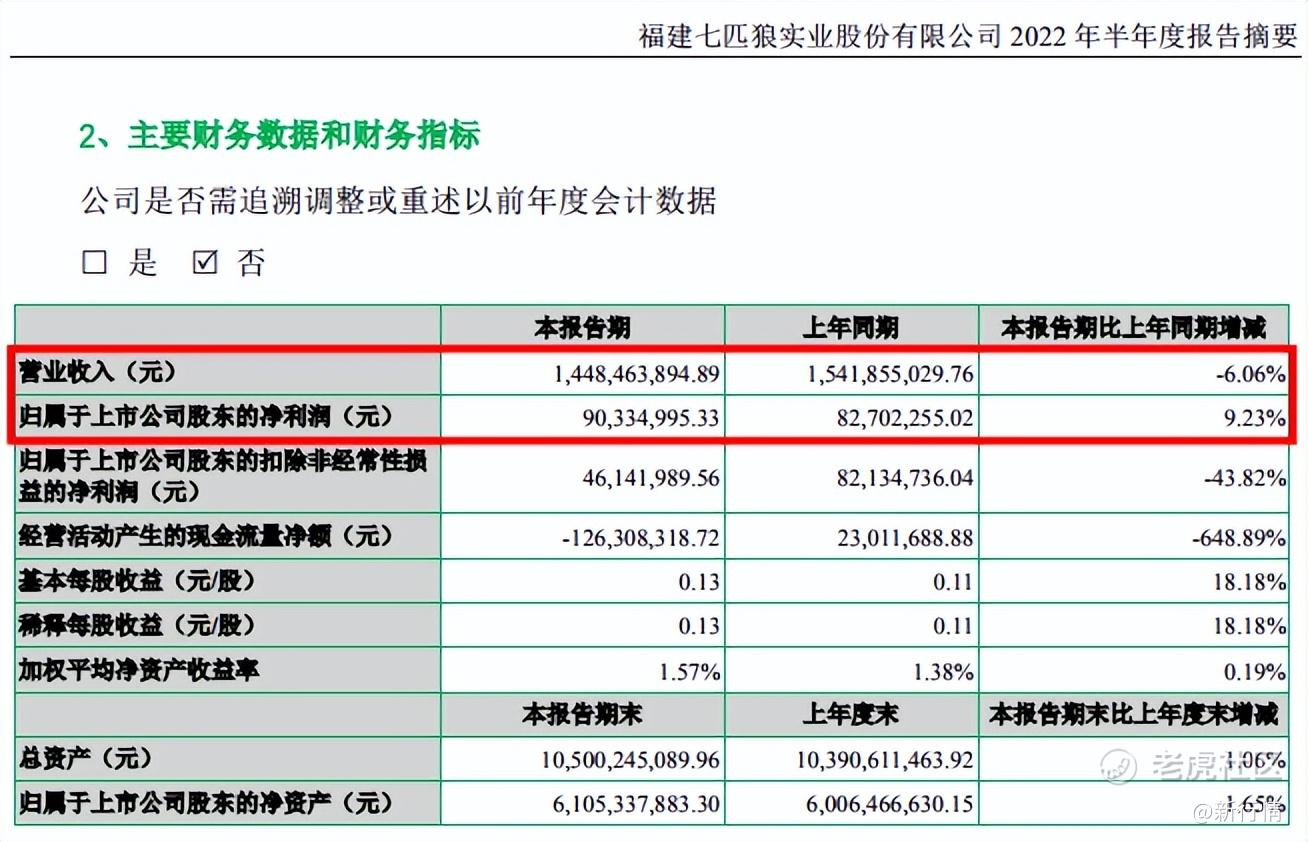1308x842 pixels.
Task: Click 18.18% in the 基本每股收益 row
Action: pos(1249,582)
